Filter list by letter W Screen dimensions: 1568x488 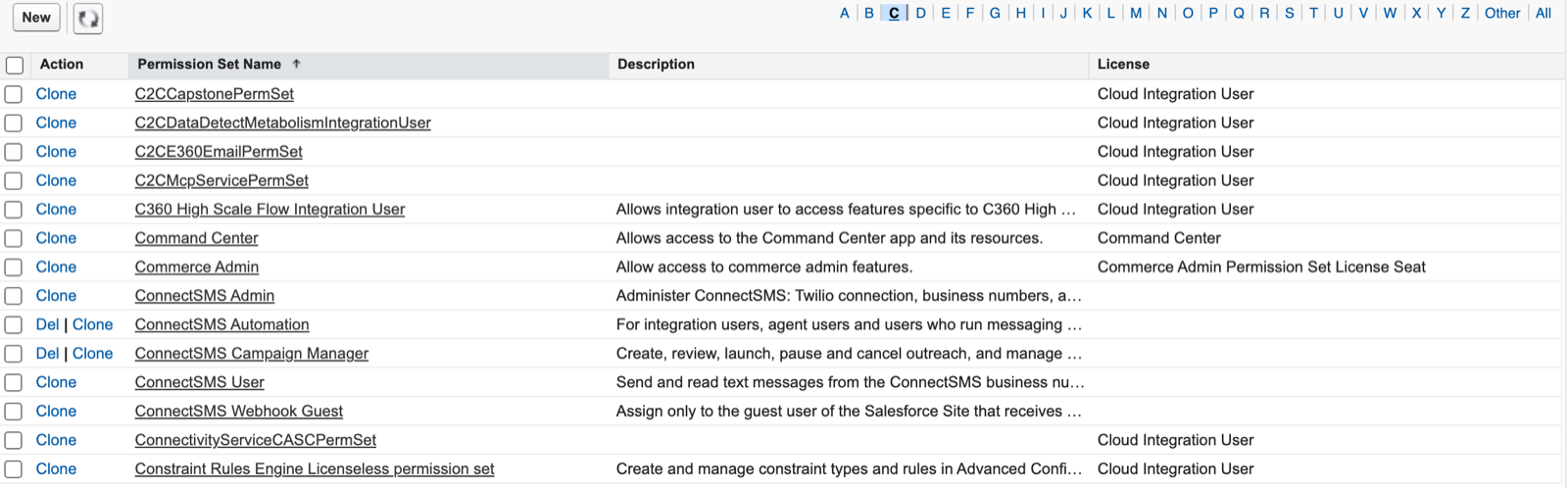tap(1390, 13)
